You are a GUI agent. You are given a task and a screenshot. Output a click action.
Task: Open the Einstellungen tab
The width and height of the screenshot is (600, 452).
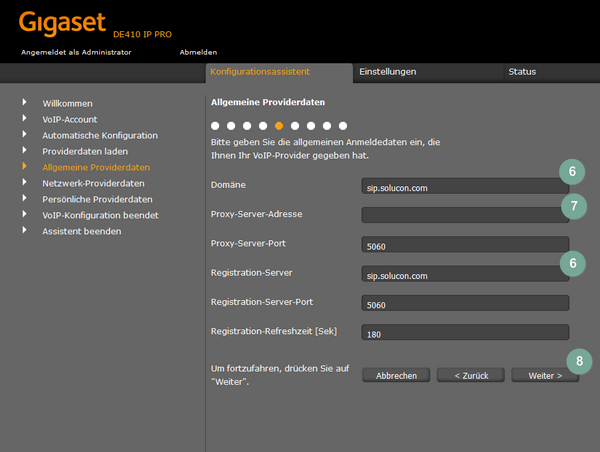[387, 72]
